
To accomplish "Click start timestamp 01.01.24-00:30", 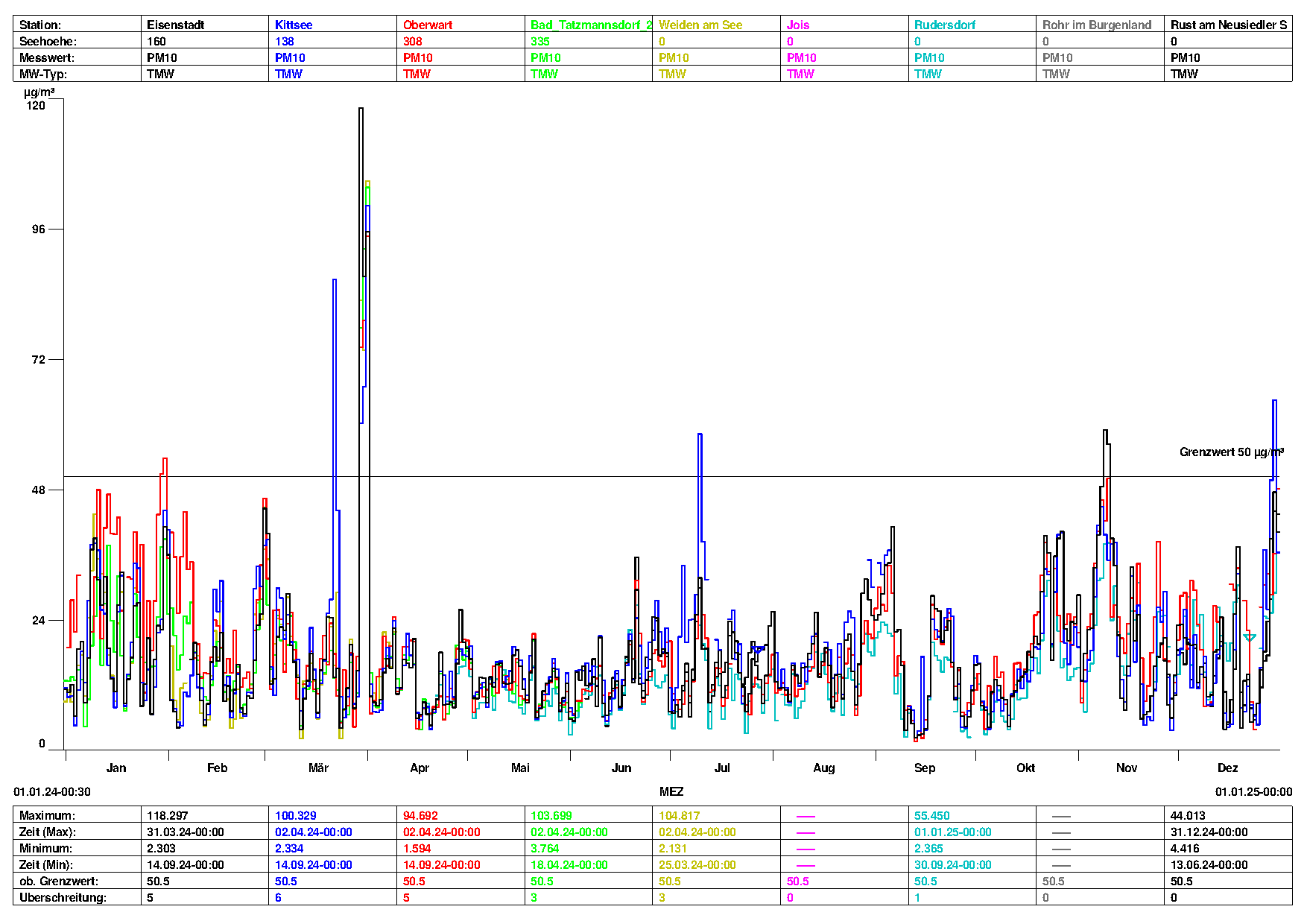I will point(52,791).
